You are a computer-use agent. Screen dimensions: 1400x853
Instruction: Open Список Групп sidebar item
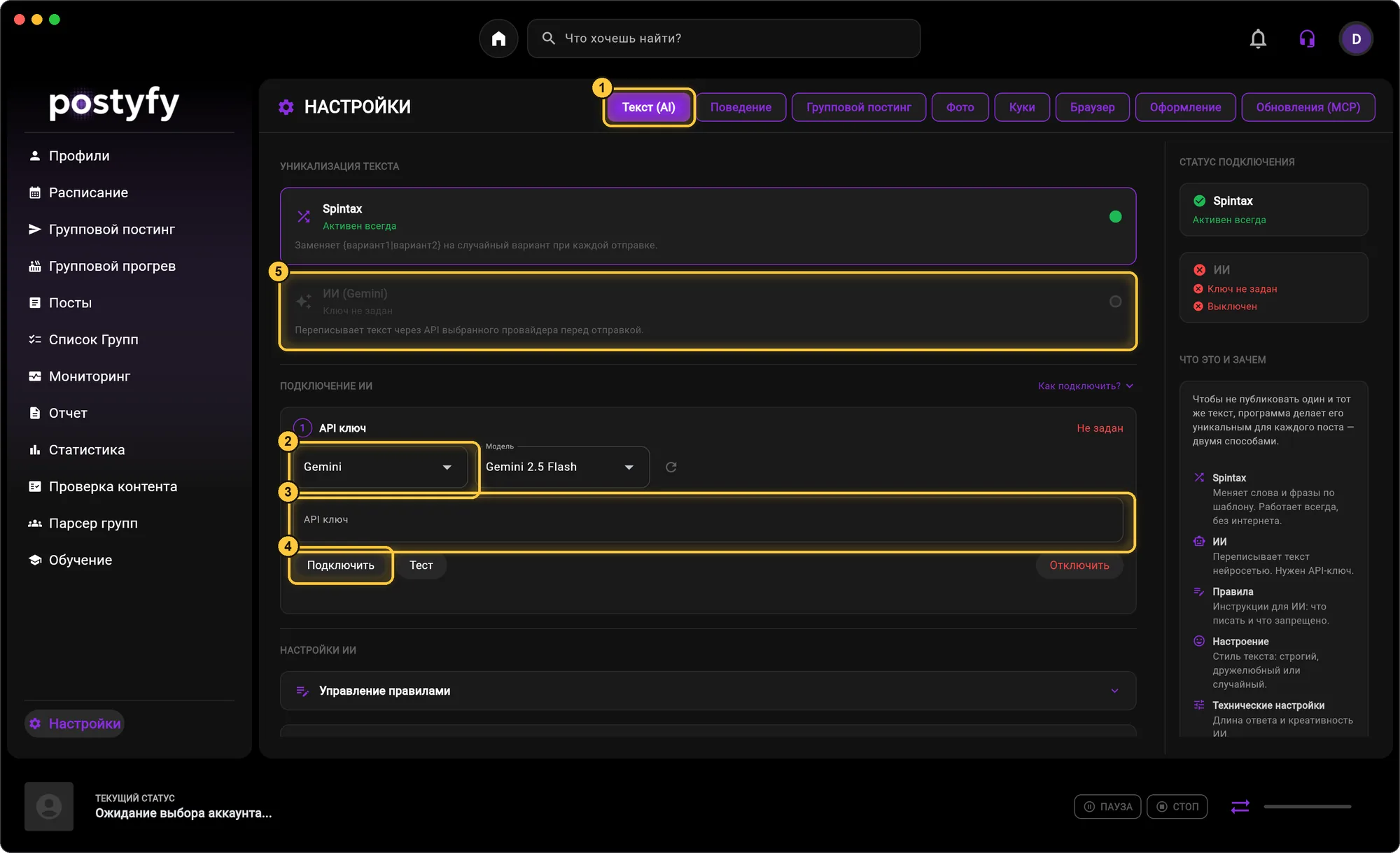coord(83,339)
